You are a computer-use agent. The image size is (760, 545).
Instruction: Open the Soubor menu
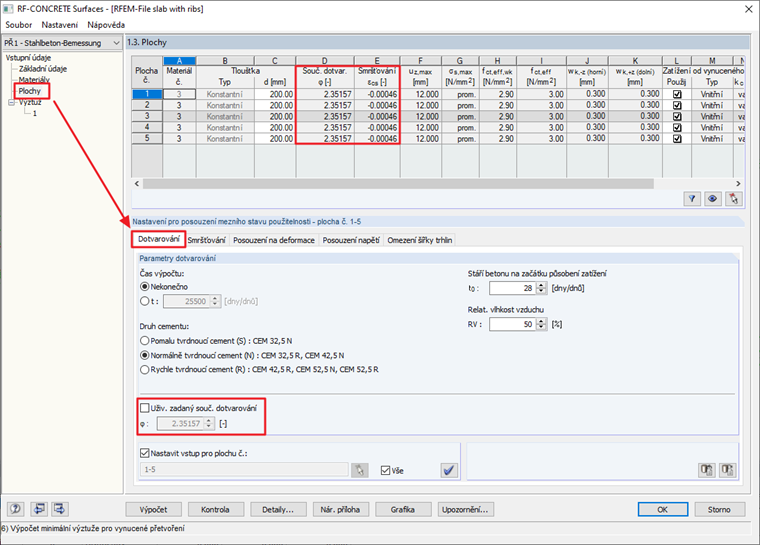click(x=18, y=25)
